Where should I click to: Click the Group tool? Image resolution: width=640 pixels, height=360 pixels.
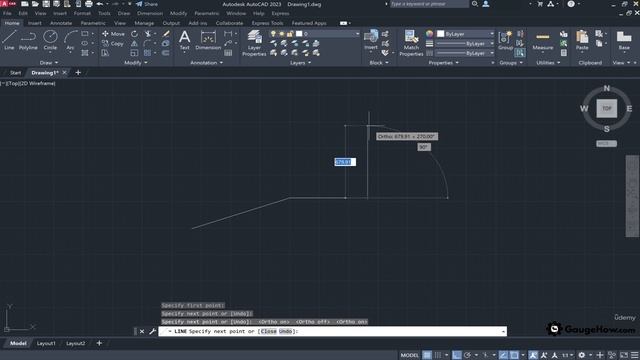[x=505, y=40]
